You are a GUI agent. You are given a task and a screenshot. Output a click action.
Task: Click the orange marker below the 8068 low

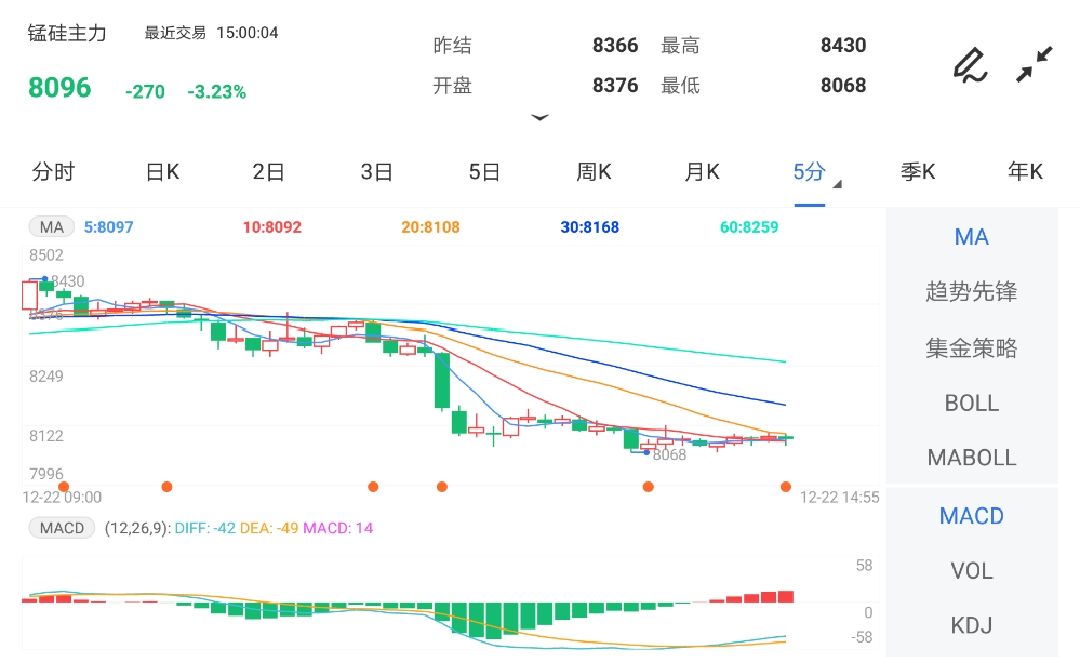pyautogui.click(x=648, y=487)
